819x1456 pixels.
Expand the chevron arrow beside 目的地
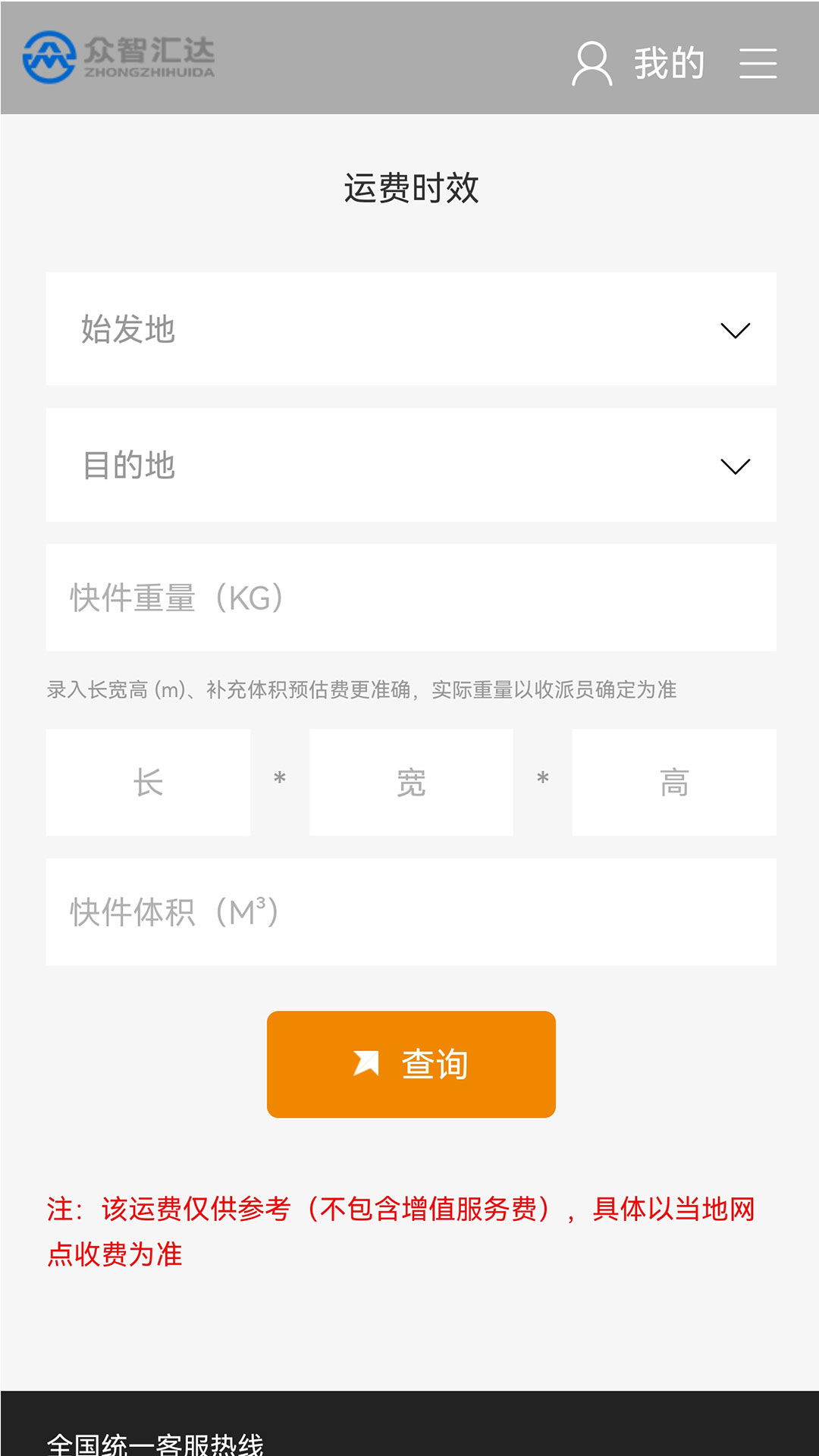point(735,466)
